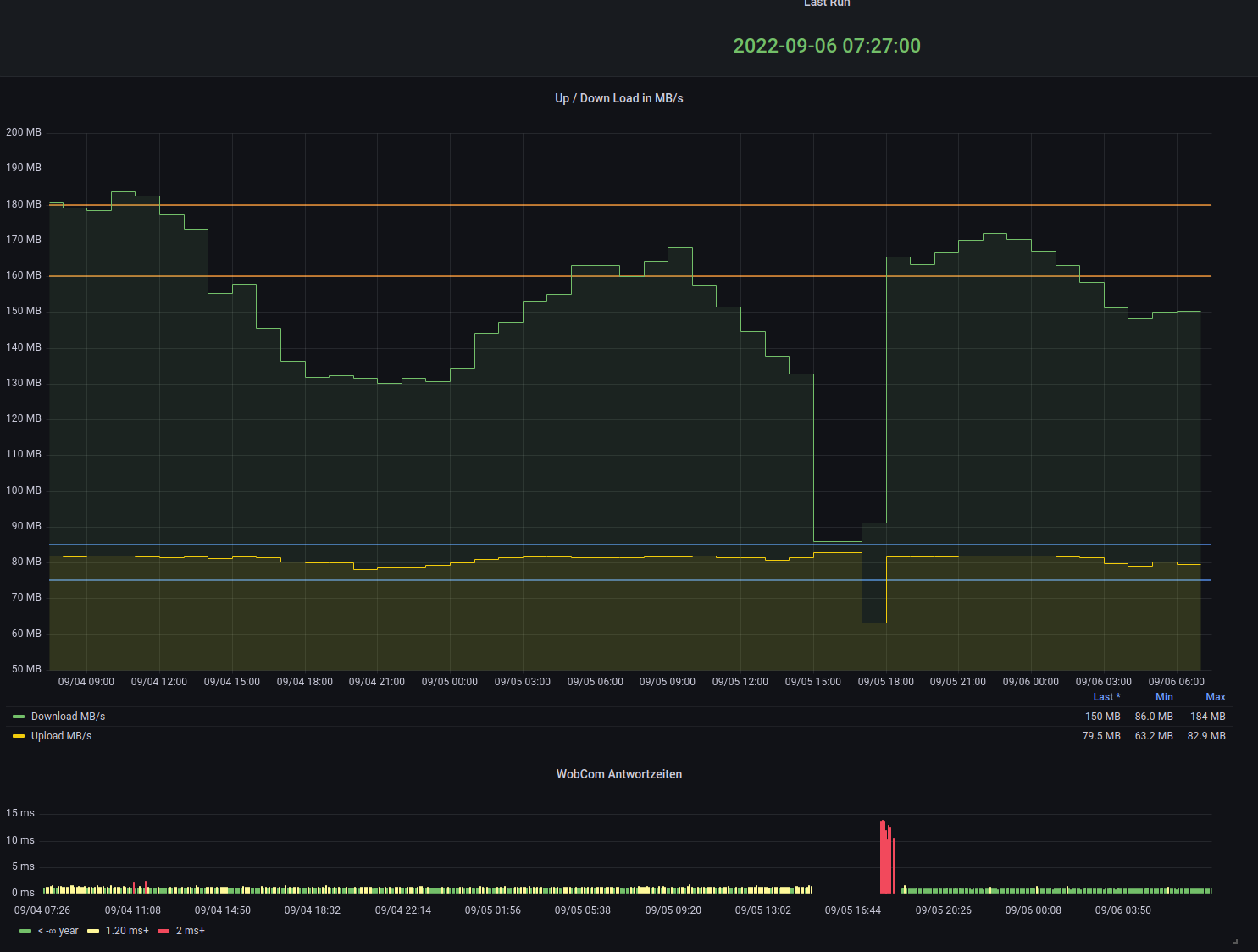This screenshot has width=1258, height=952.
Task: Sort legend by Last * column
Action: pos(1106,697)
